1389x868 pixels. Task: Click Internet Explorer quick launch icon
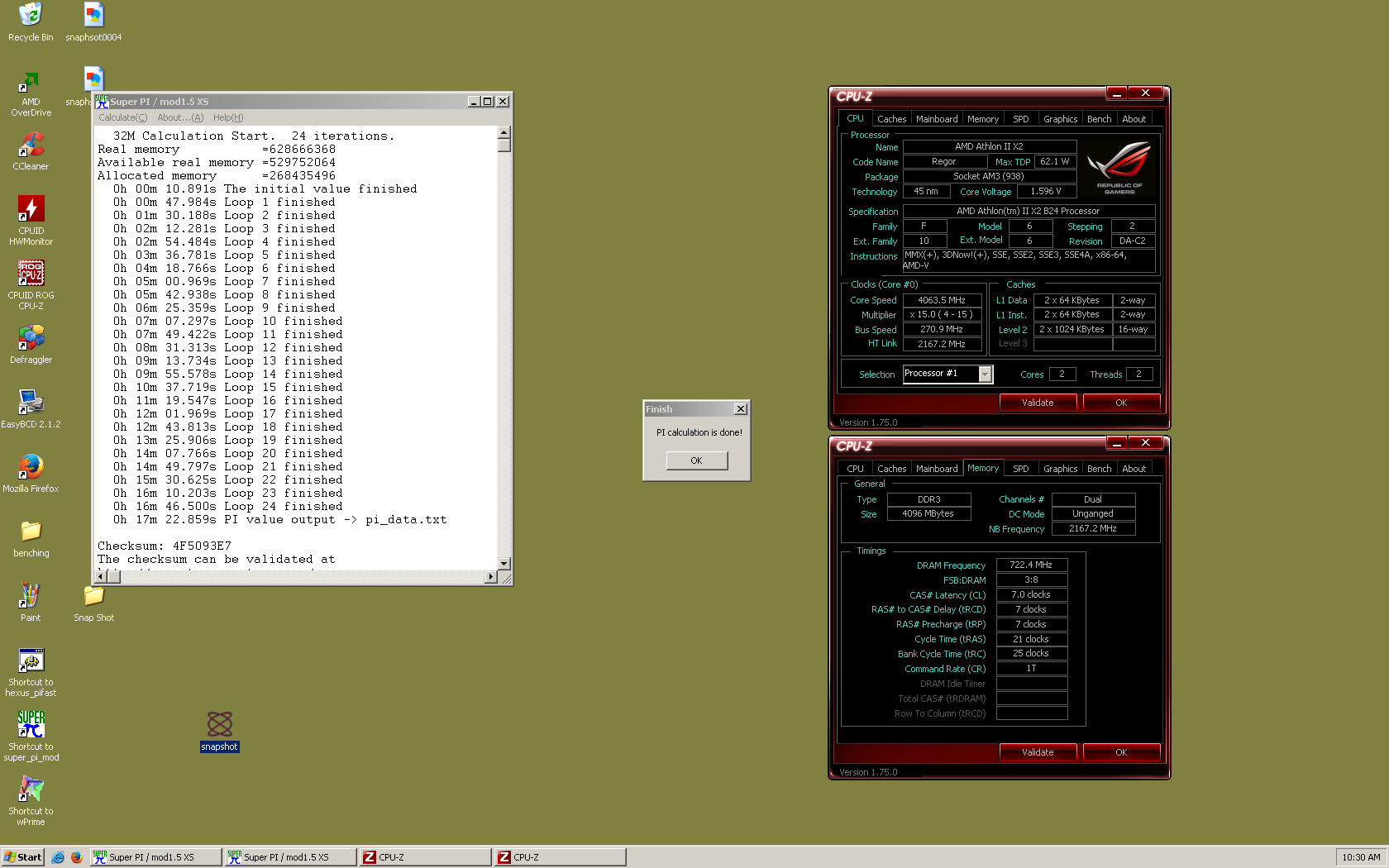click(58, 857)
